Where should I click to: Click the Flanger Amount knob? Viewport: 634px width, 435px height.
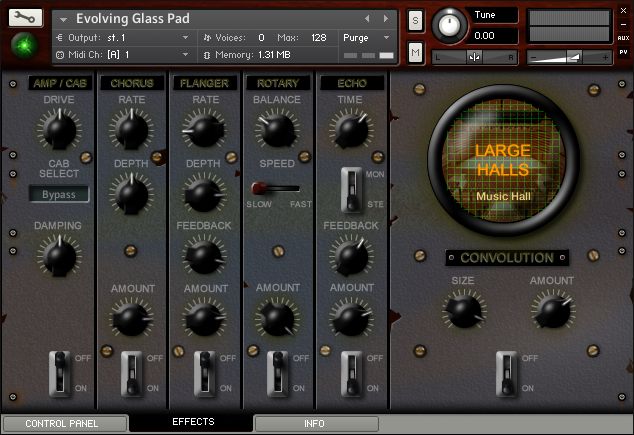tap(204, 319)
